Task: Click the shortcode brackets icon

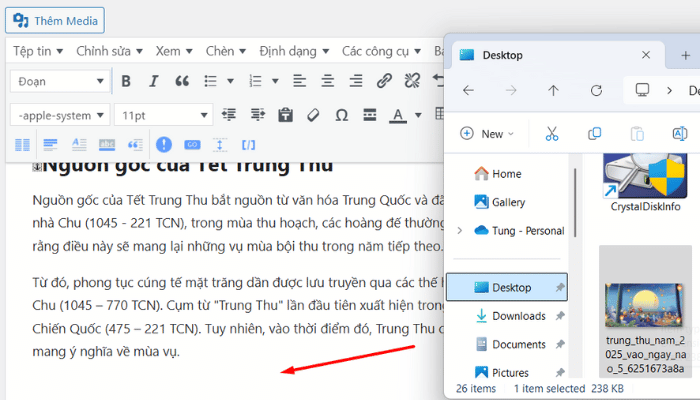Action: click(249, 145)
